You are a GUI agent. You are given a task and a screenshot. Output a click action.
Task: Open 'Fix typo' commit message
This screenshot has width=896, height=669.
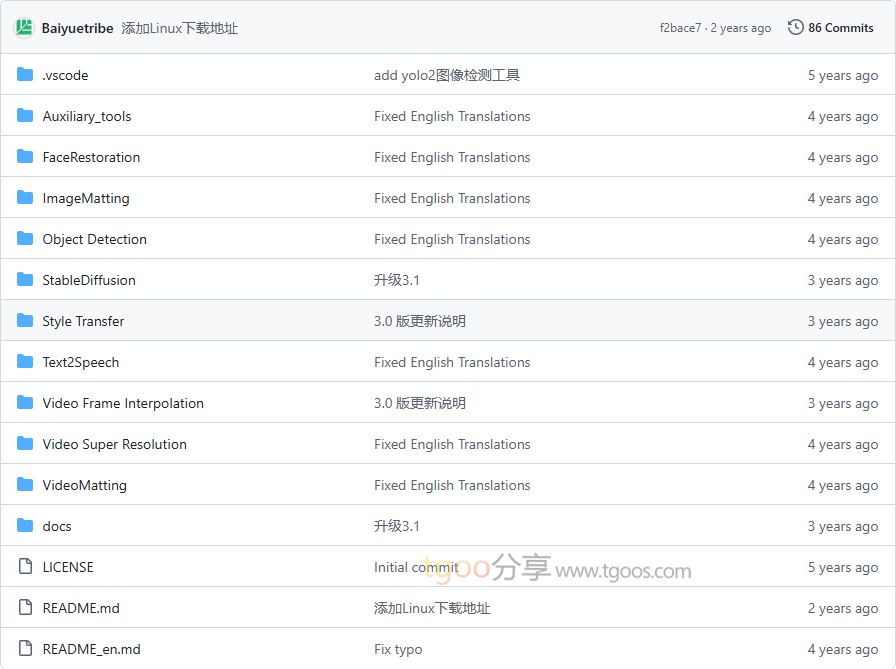click(x=398, y=649)
